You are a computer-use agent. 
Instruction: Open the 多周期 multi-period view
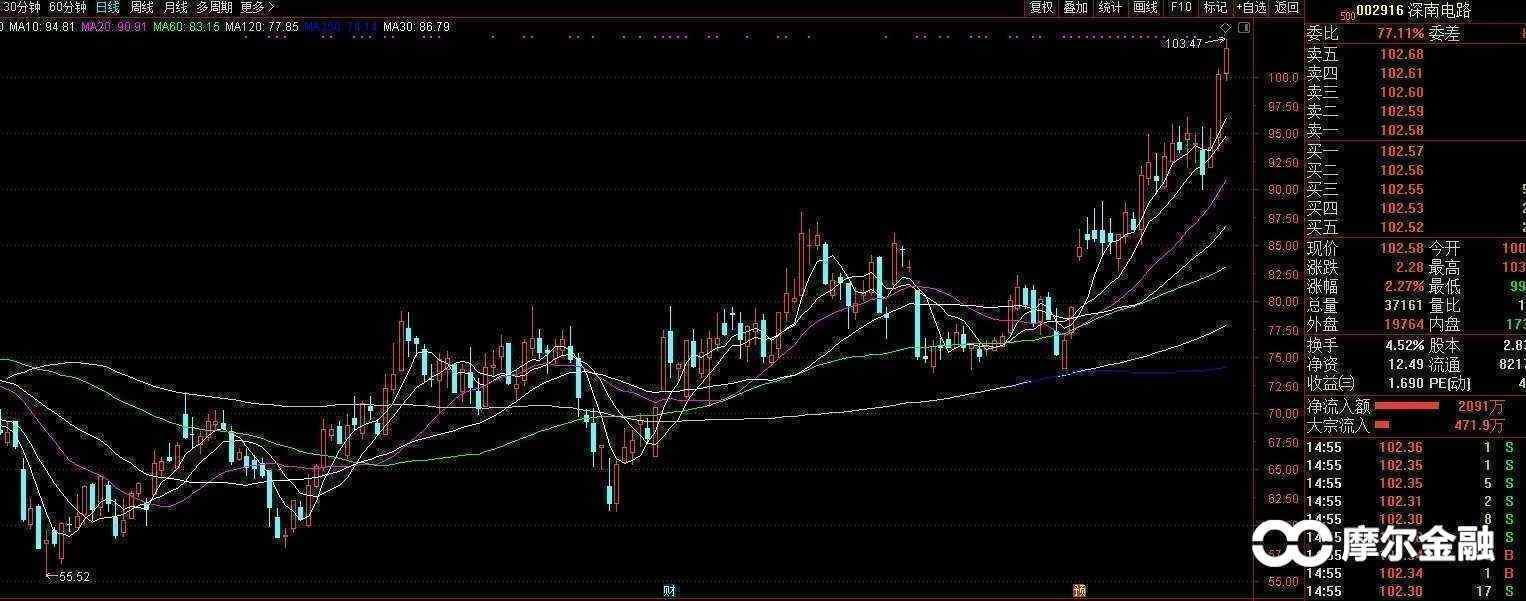(214, 7)
